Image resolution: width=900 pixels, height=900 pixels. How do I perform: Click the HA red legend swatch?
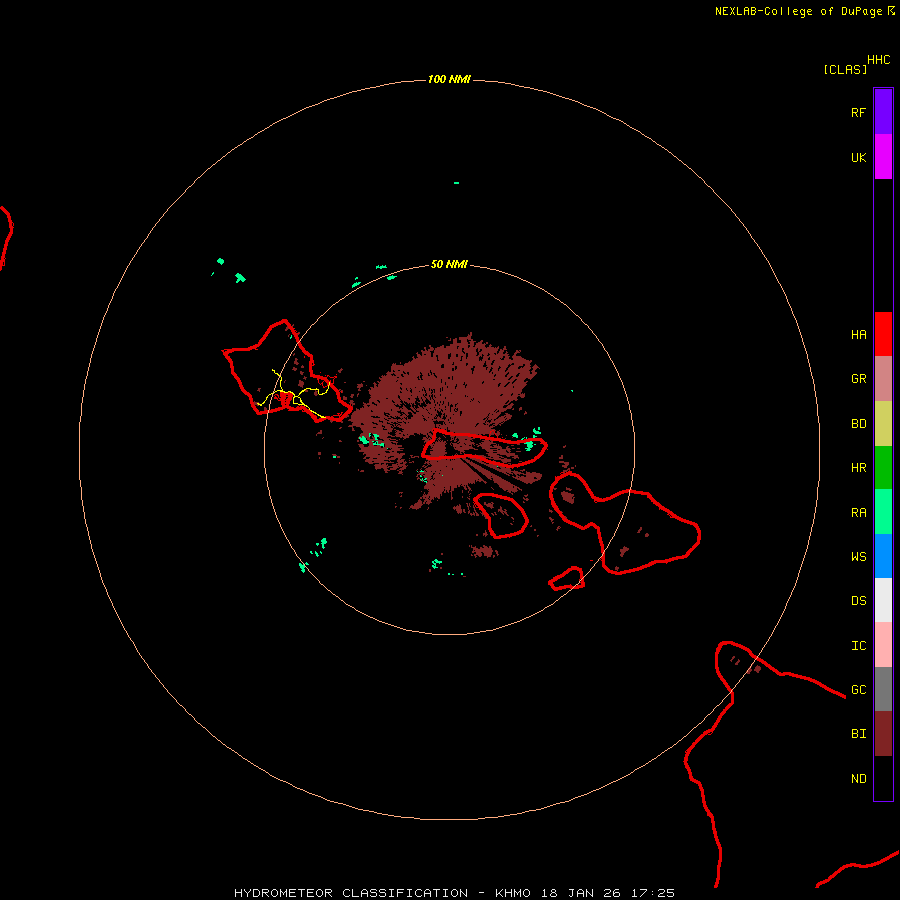tap(883, 334)
